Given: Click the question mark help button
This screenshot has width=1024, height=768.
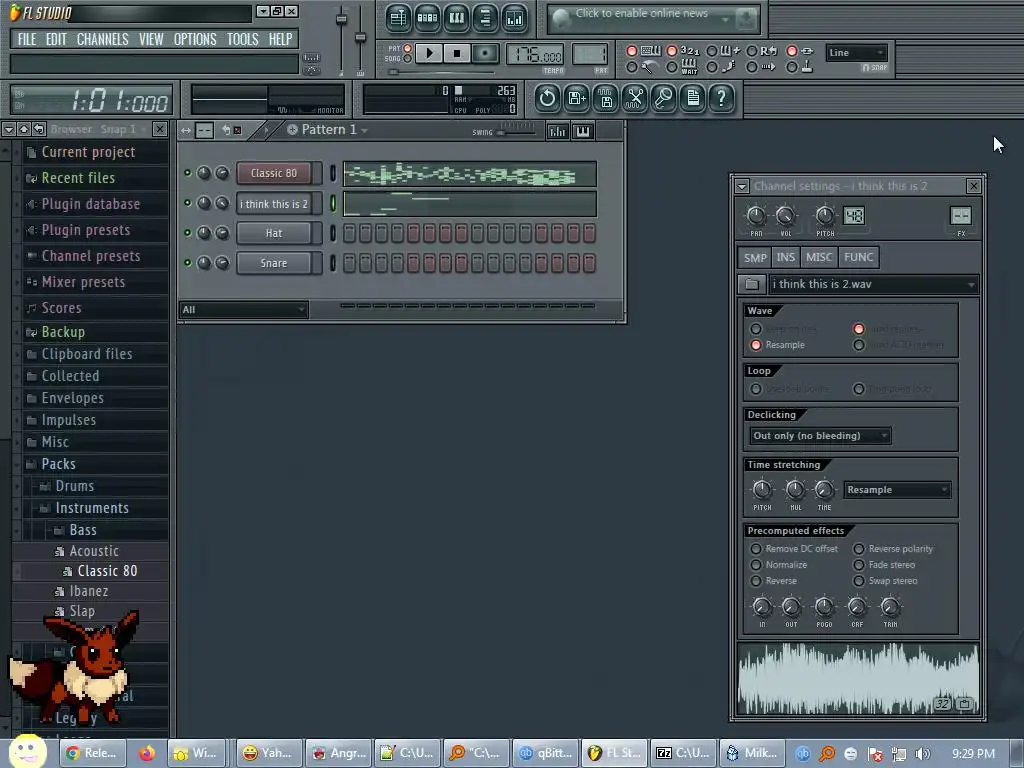Looking at the screenshot, I should (722, 99).
